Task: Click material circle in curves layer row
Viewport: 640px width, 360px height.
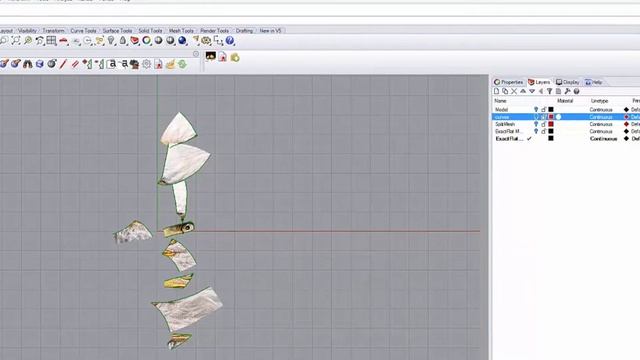Action: click(x=559, y=117)
